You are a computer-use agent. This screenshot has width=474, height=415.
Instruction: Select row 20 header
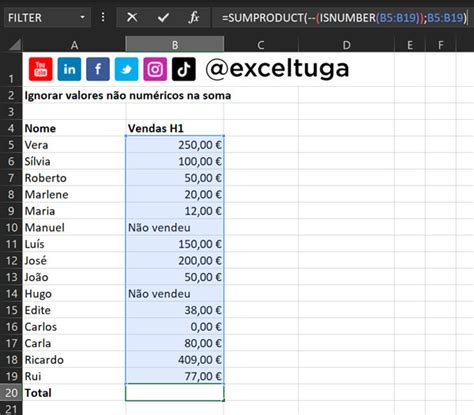tap(11, 393)
